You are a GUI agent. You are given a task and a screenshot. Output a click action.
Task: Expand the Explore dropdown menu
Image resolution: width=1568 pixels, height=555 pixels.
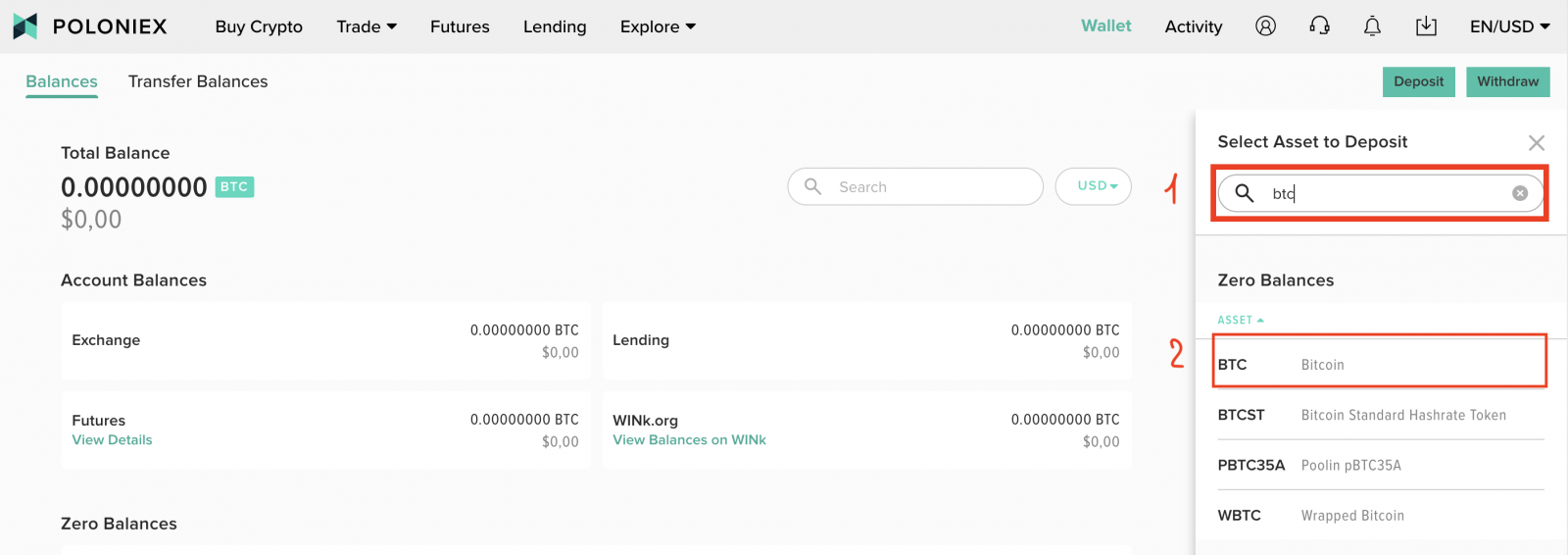pos(658,26)
